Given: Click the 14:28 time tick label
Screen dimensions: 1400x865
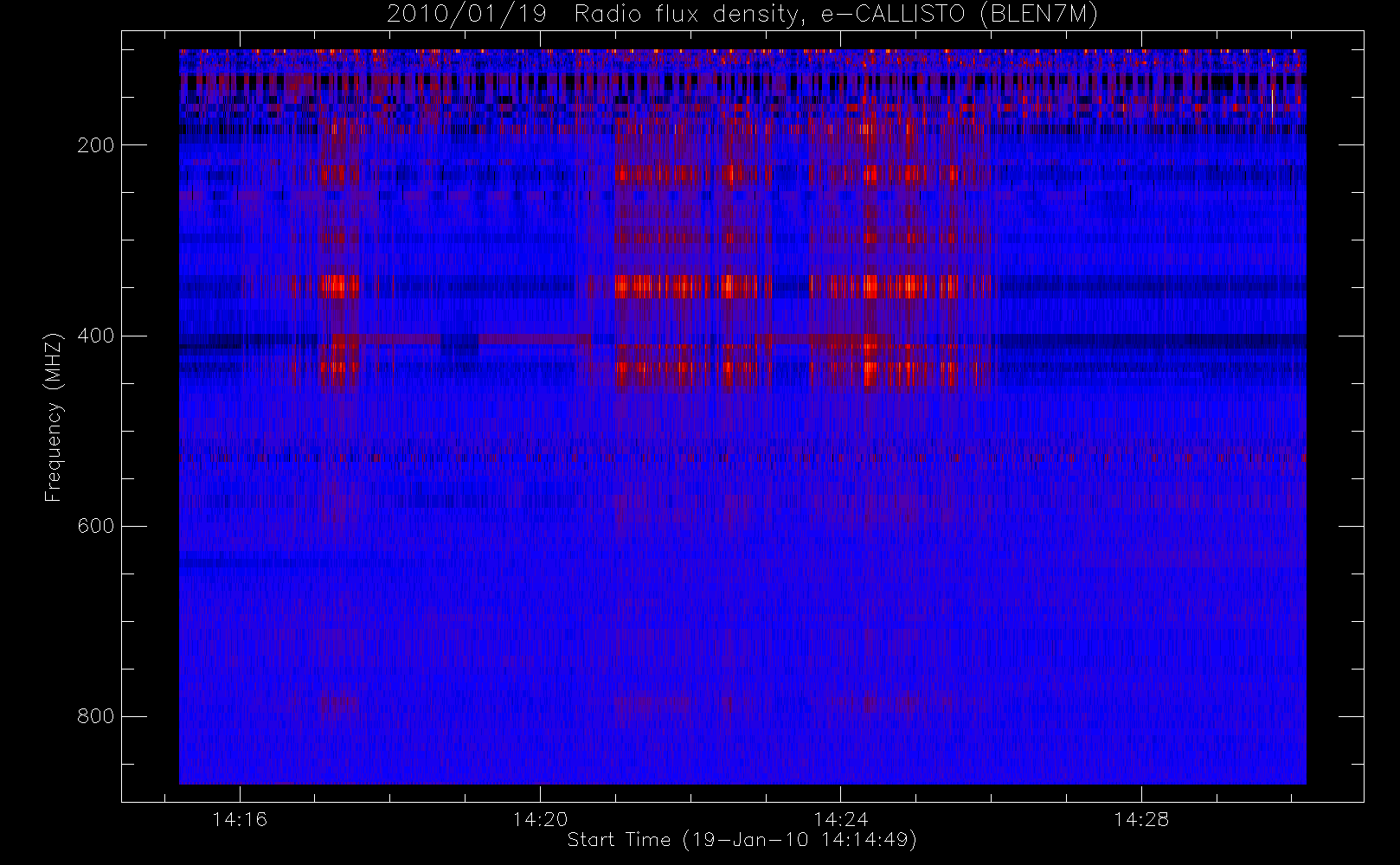Looking at the screenshot, I should click(1140, 819).
